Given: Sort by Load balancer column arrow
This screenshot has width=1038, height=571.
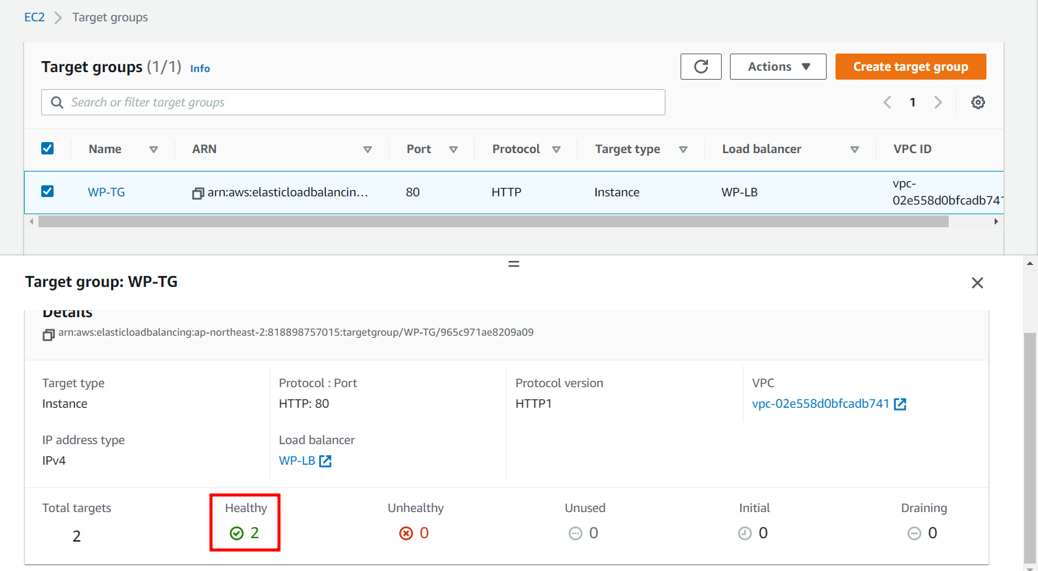Looking at the screenshot, I should (855, 150).
